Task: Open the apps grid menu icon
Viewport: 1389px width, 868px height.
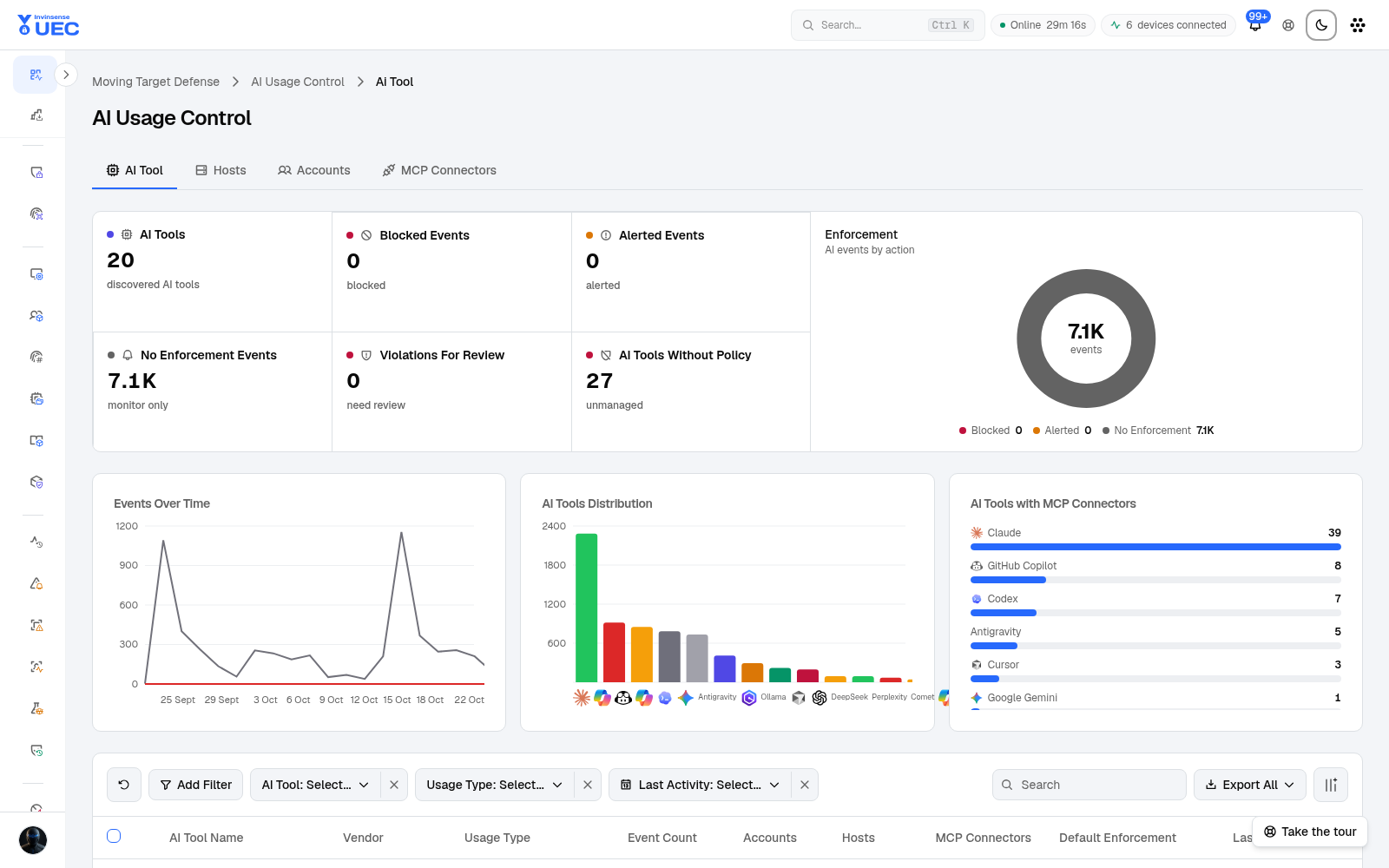Action: (x=1358, y=25)
